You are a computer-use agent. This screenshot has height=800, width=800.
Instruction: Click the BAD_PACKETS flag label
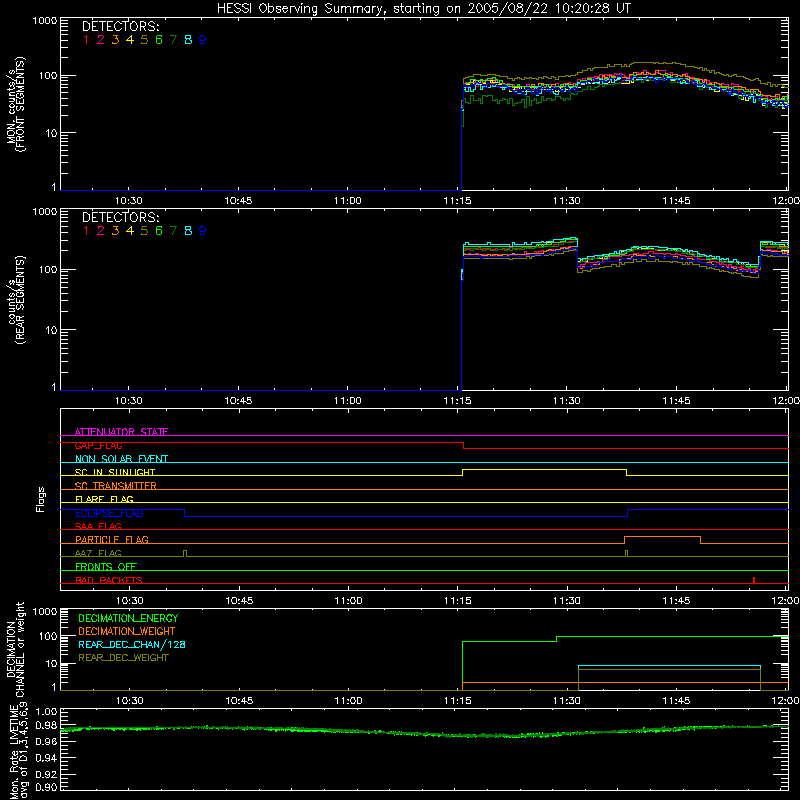tap(109, 580)
